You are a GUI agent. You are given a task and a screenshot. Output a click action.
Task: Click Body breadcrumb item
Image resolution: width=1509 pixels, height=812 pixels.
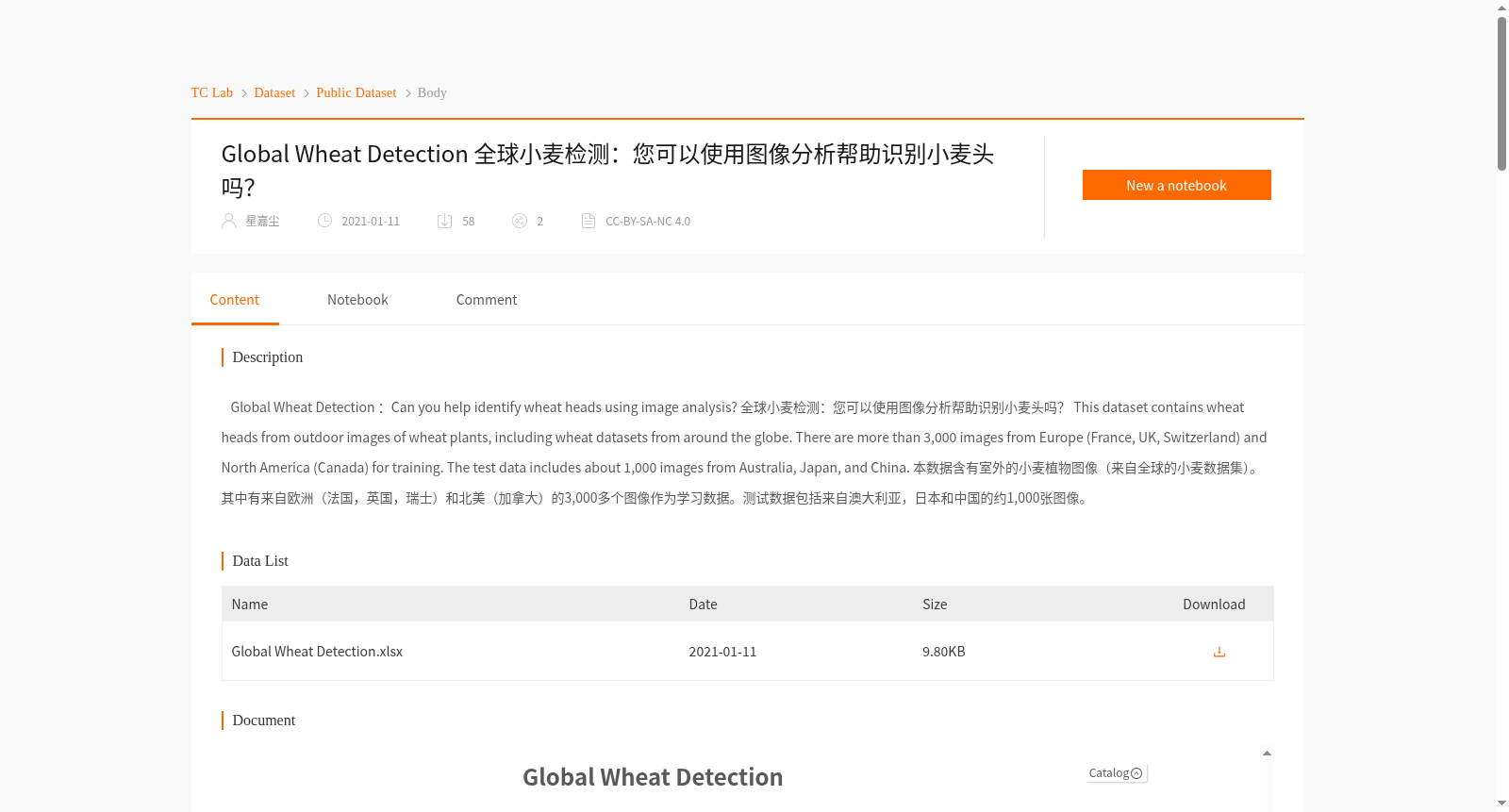(x=432, y=92)
